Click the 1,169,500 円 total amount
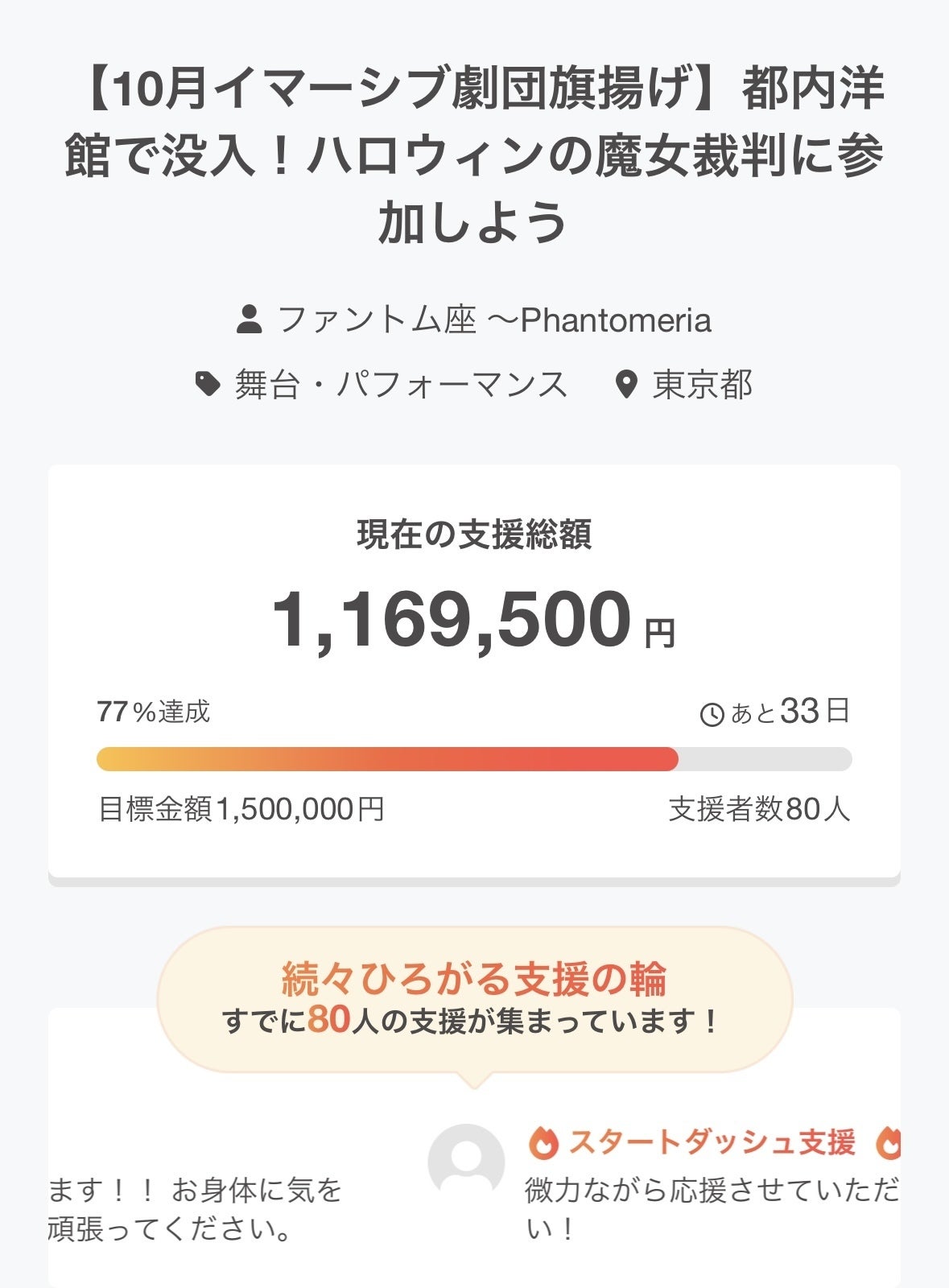This screenshot has width=949, height=1288. [473, 620]
